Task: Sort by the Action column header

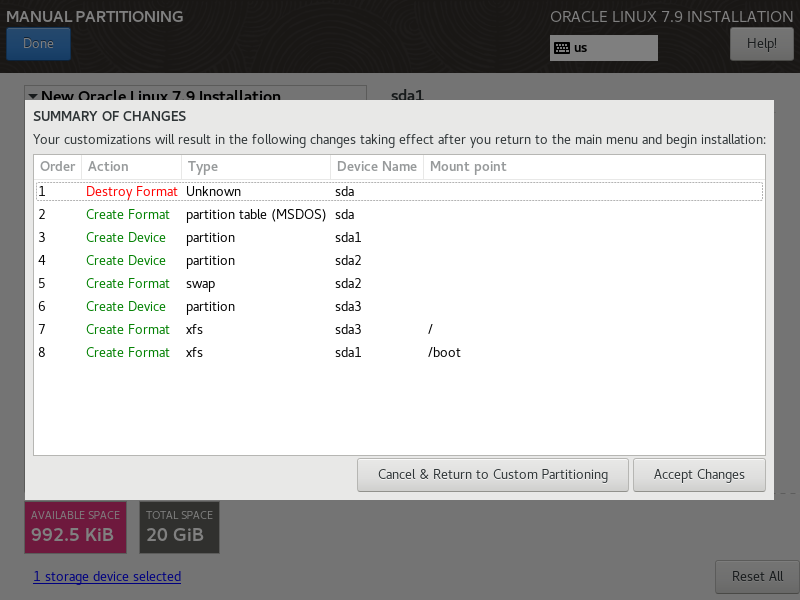Action: [131, 166]
